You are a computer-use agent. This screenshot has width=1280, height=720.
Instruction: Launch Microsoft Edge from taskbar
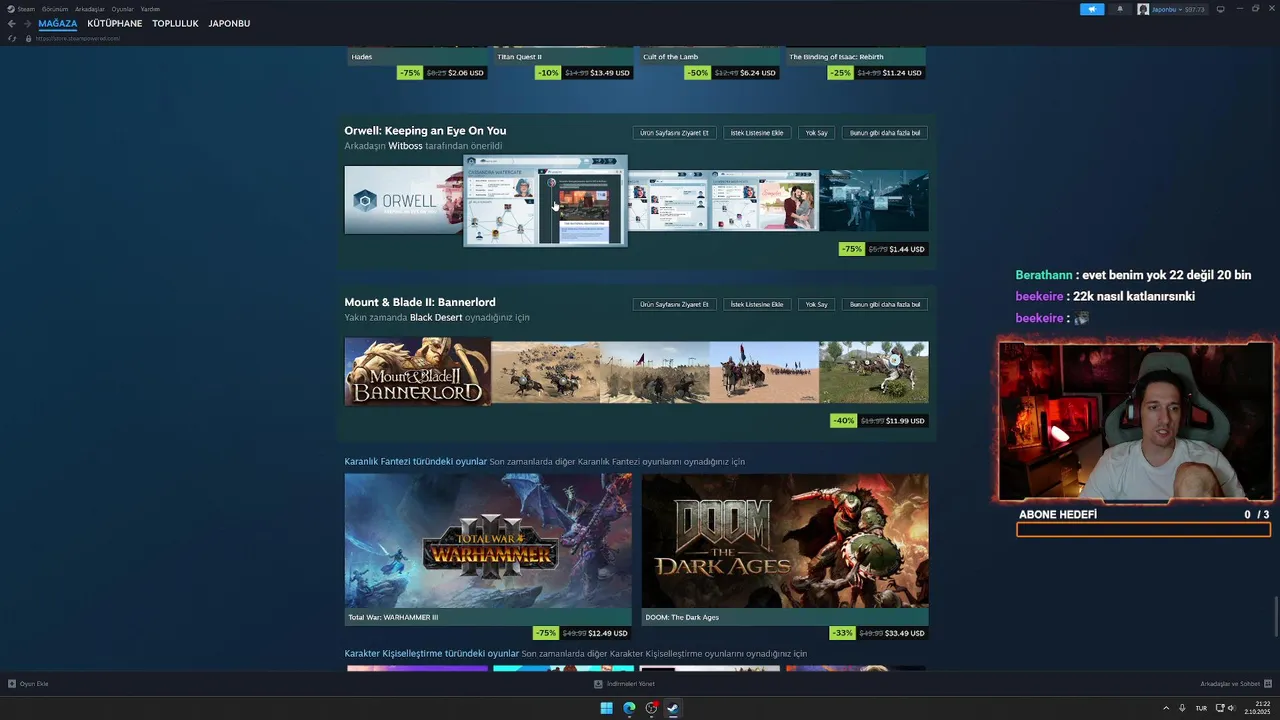pos(629,708)
